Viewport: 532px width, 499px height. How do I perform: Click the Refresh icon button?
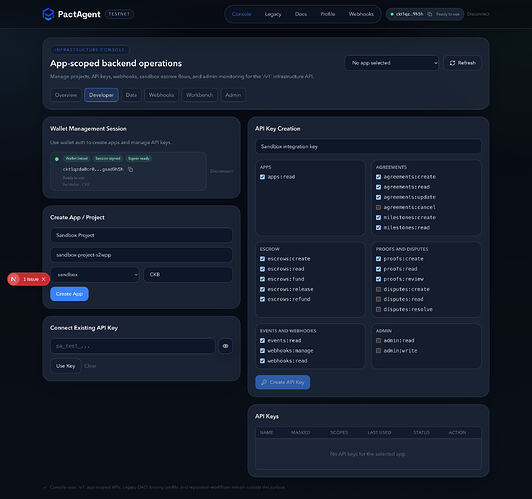(x=463, y=63)
